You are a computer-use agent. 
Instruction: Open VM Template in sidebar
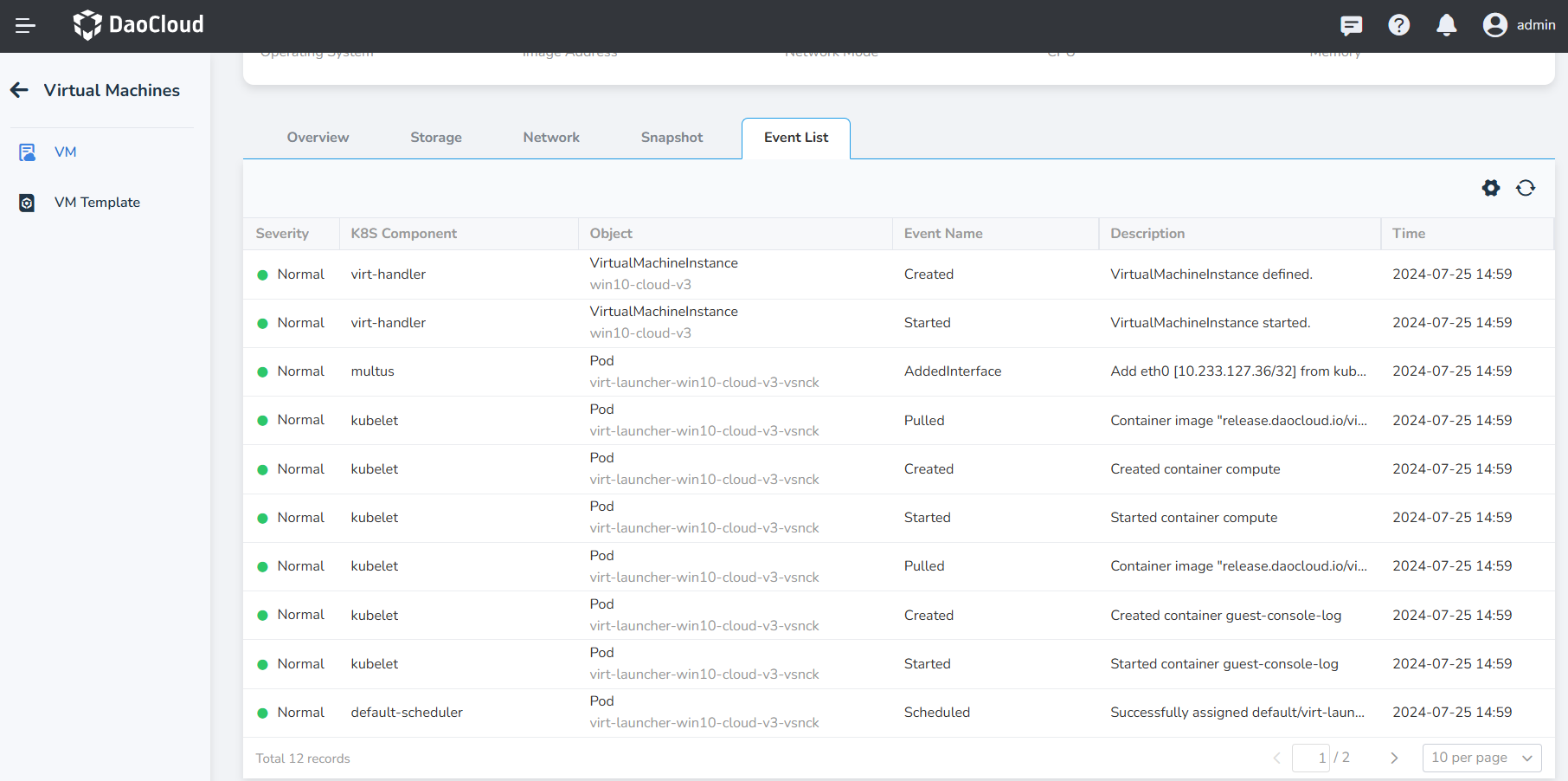click(97, 203)
